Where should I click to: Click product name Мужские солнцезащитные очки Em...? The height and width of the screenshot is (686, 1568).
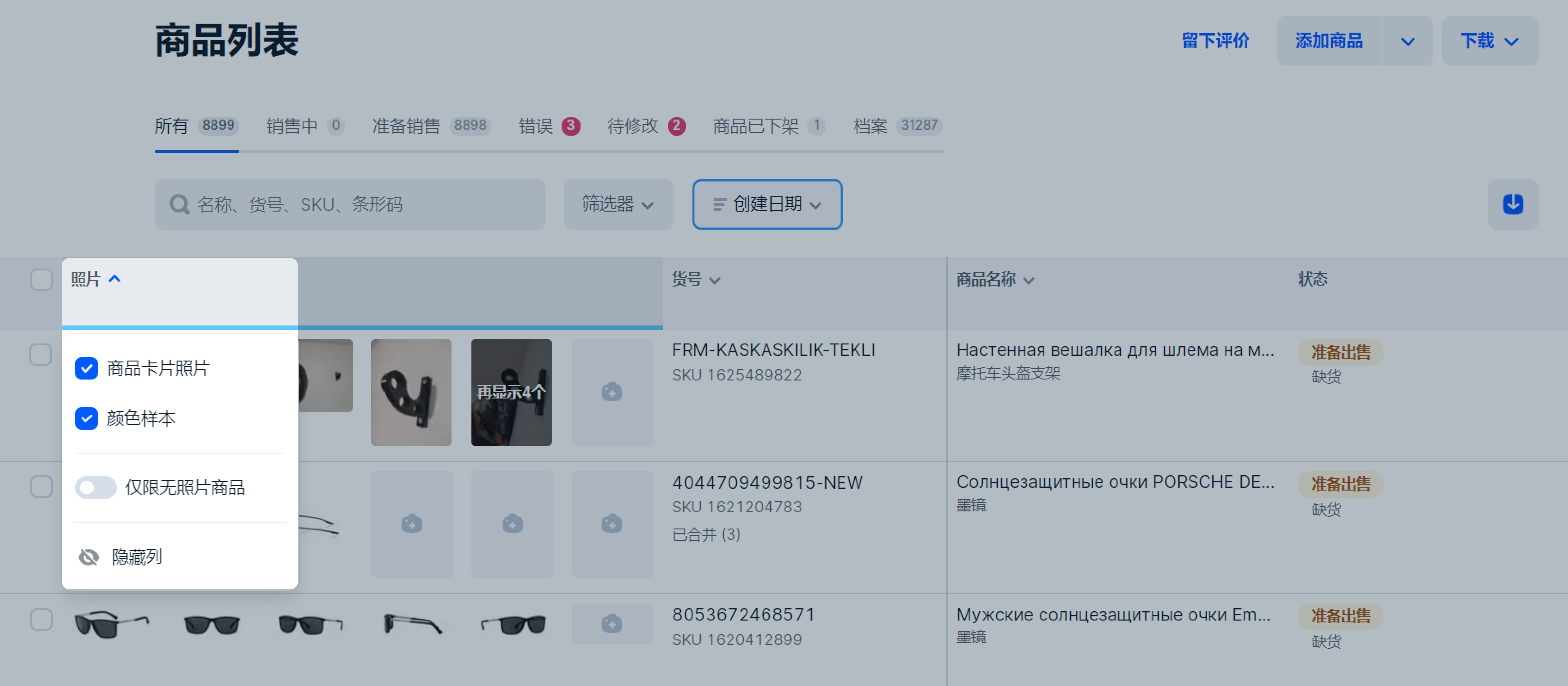click(x=1113, y=615)
